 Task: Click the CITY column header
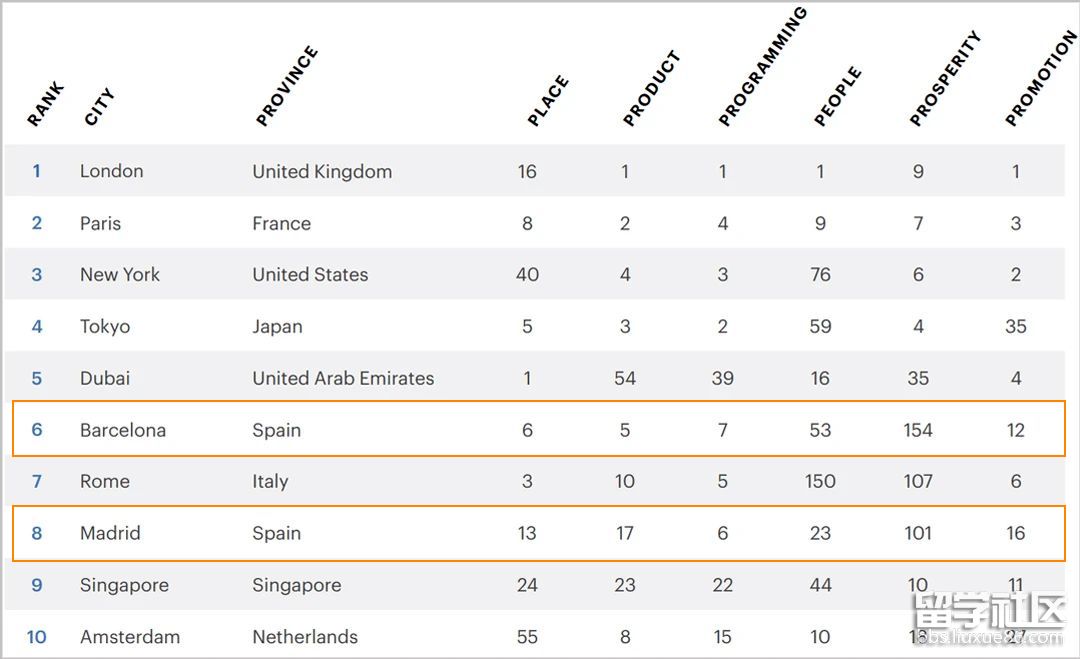99,107
